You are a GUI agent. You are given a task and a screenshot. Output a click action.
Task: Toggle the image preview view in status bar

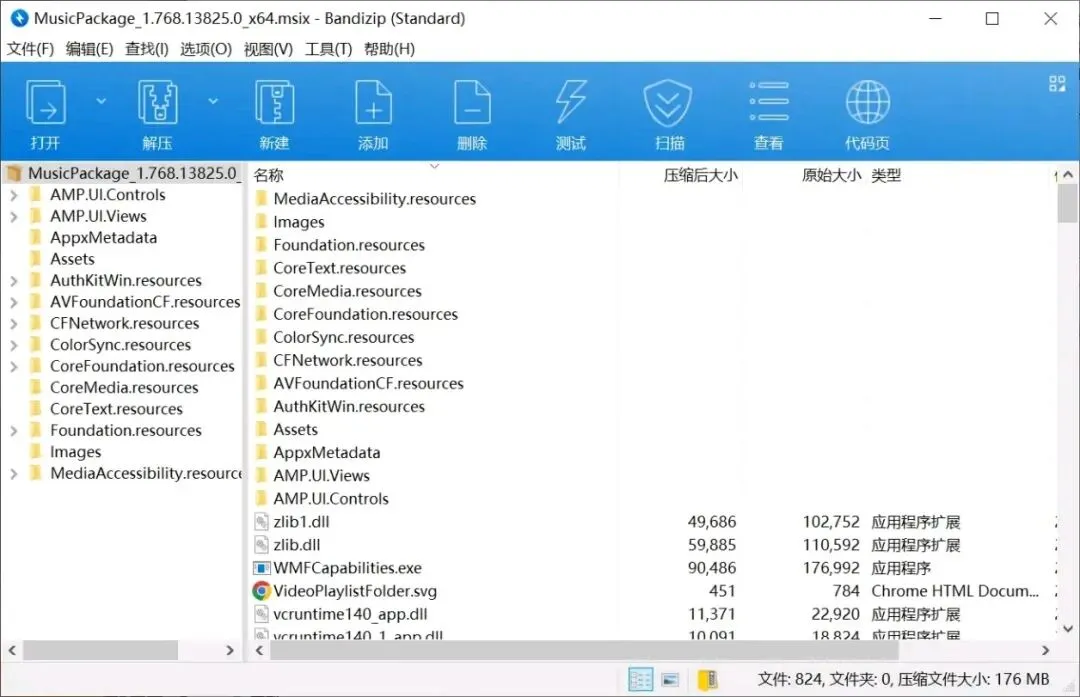point(670,680)
